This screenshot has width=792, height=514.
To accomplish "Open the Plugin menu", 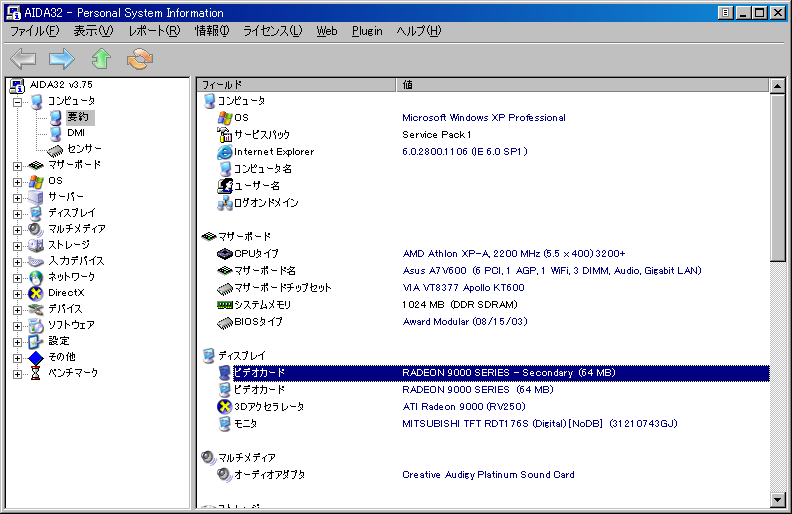I will (x=367, y=31).
